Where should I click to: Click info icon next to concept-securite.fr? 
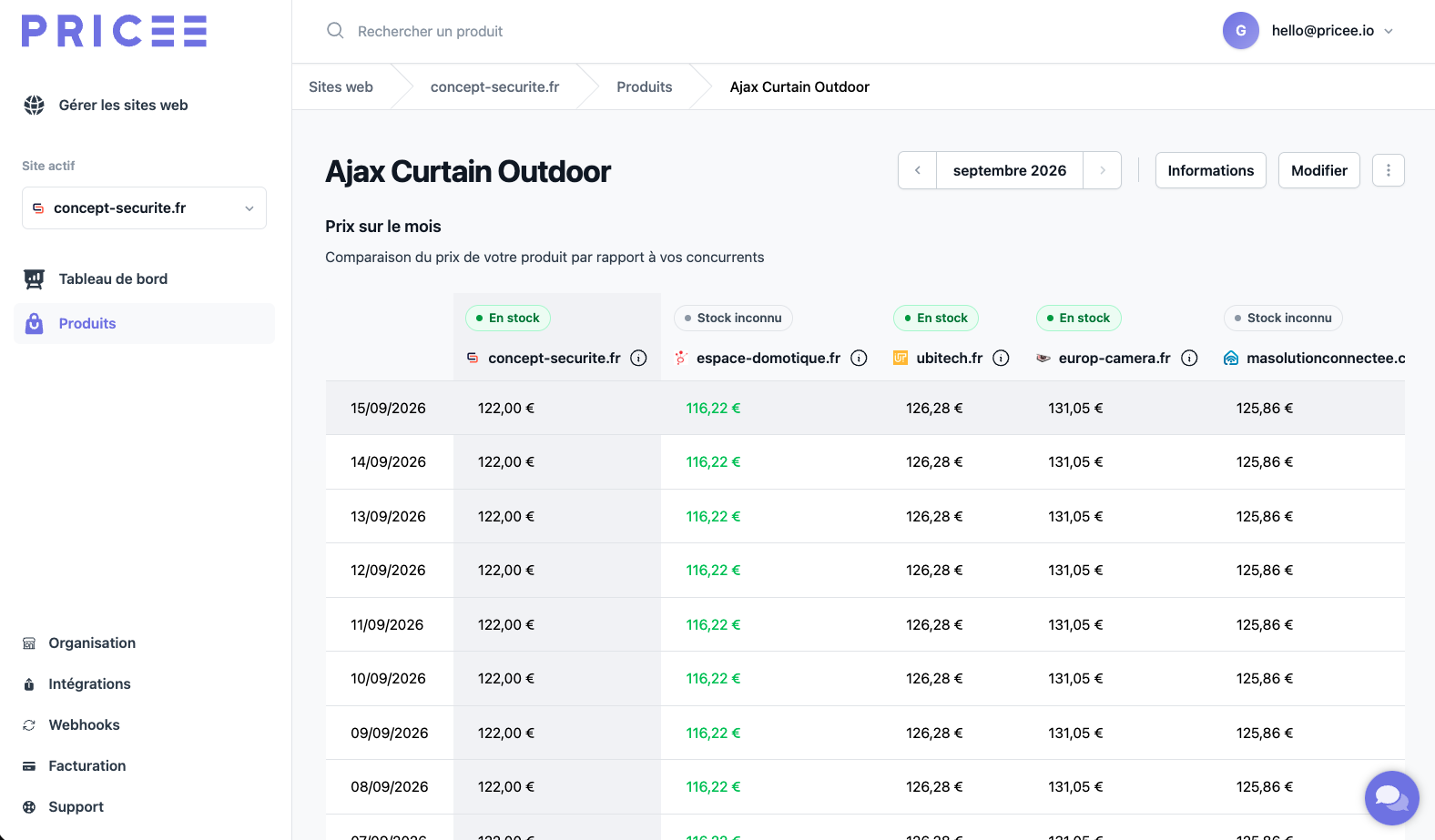(639, 358)
